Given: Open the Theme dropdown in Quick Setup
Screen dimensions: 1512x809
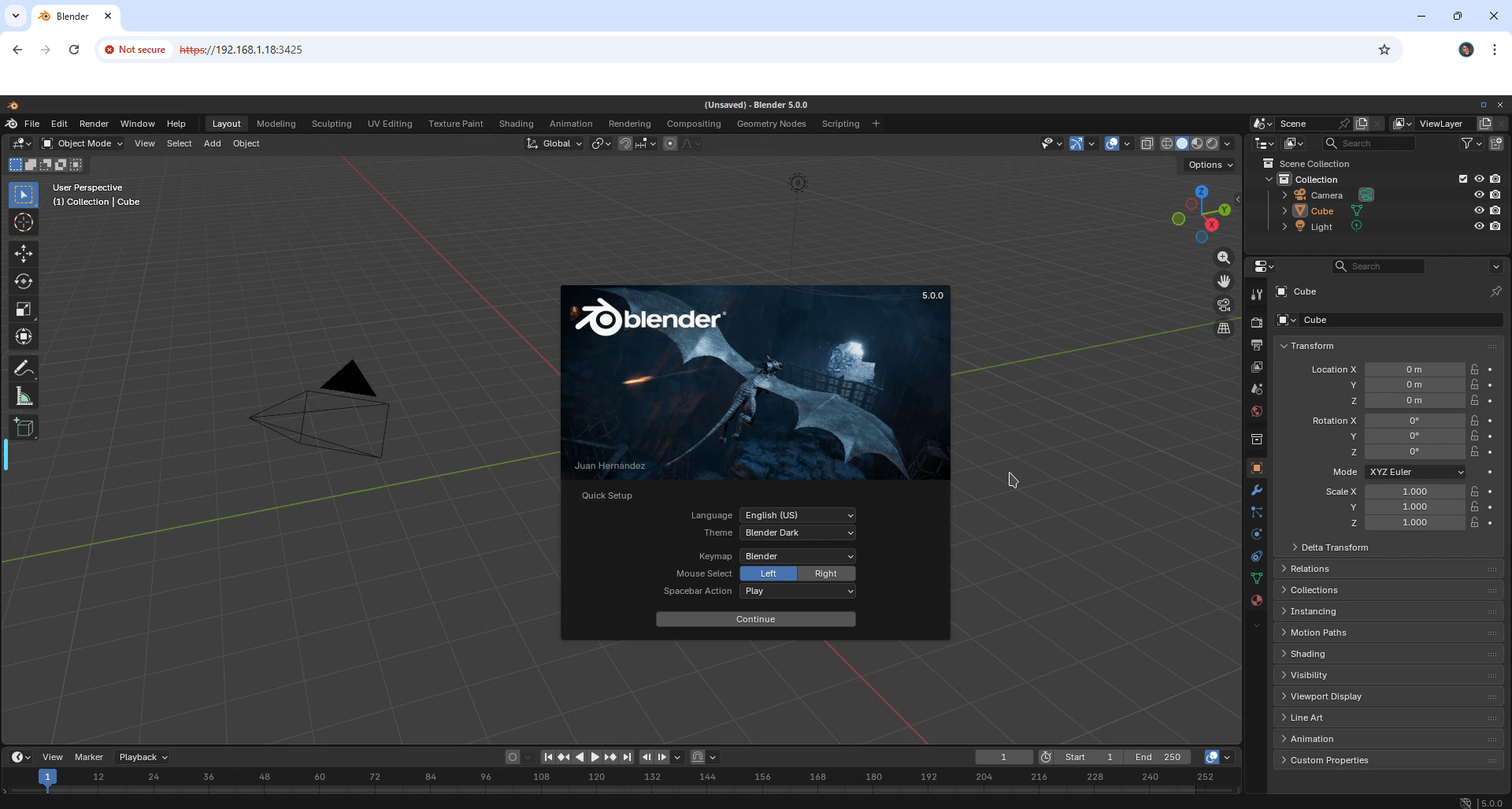Looking at the screenshot, I should (x=797, y=533).
